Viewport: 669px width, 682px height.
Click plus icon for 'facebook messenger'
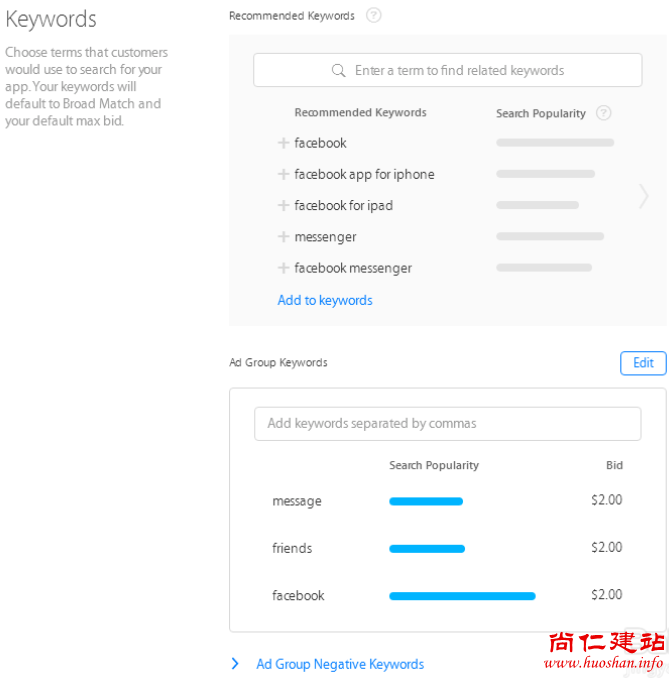283,268
